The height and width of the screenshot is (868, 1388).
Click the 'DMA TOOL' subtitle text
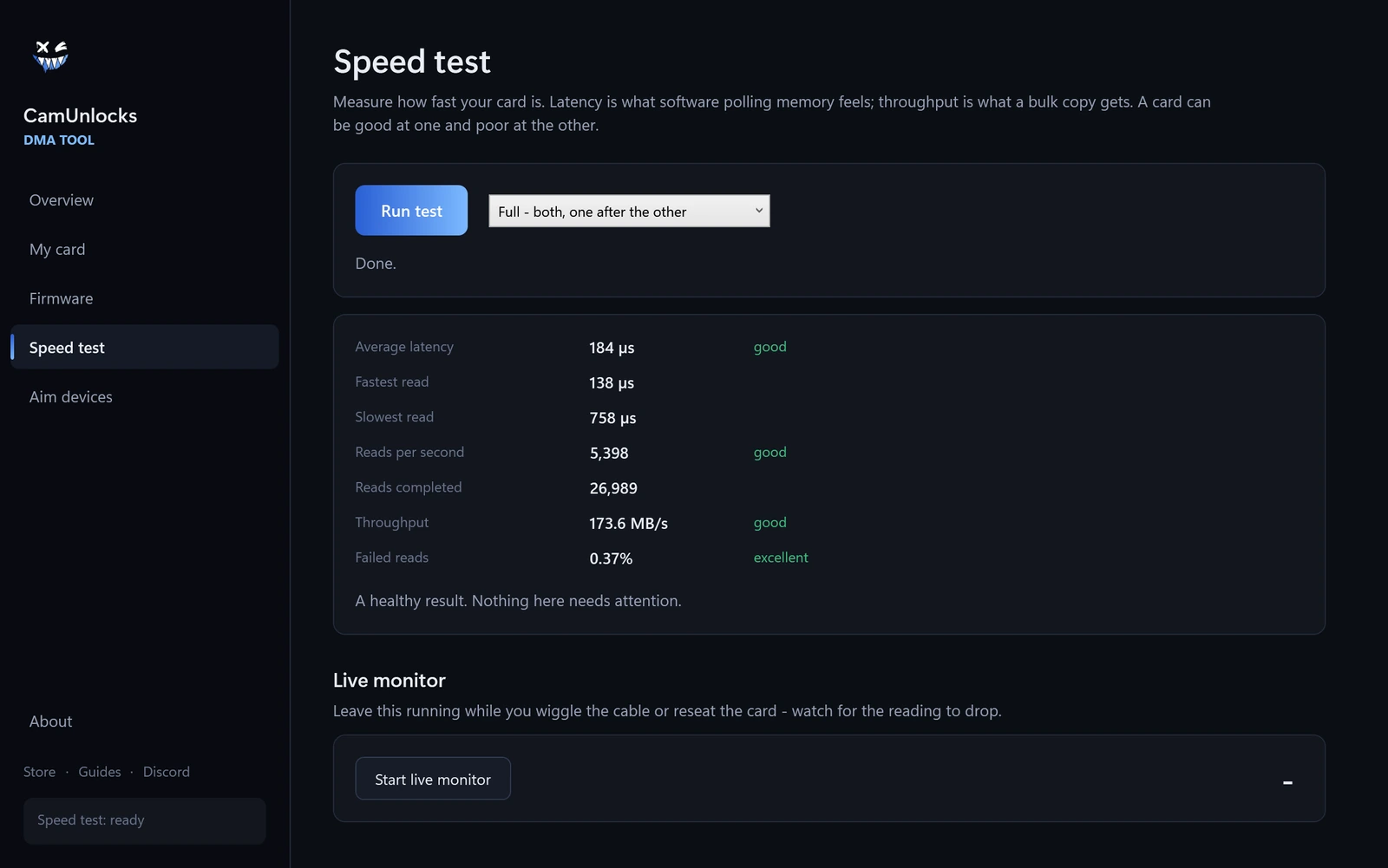[59, 140]
